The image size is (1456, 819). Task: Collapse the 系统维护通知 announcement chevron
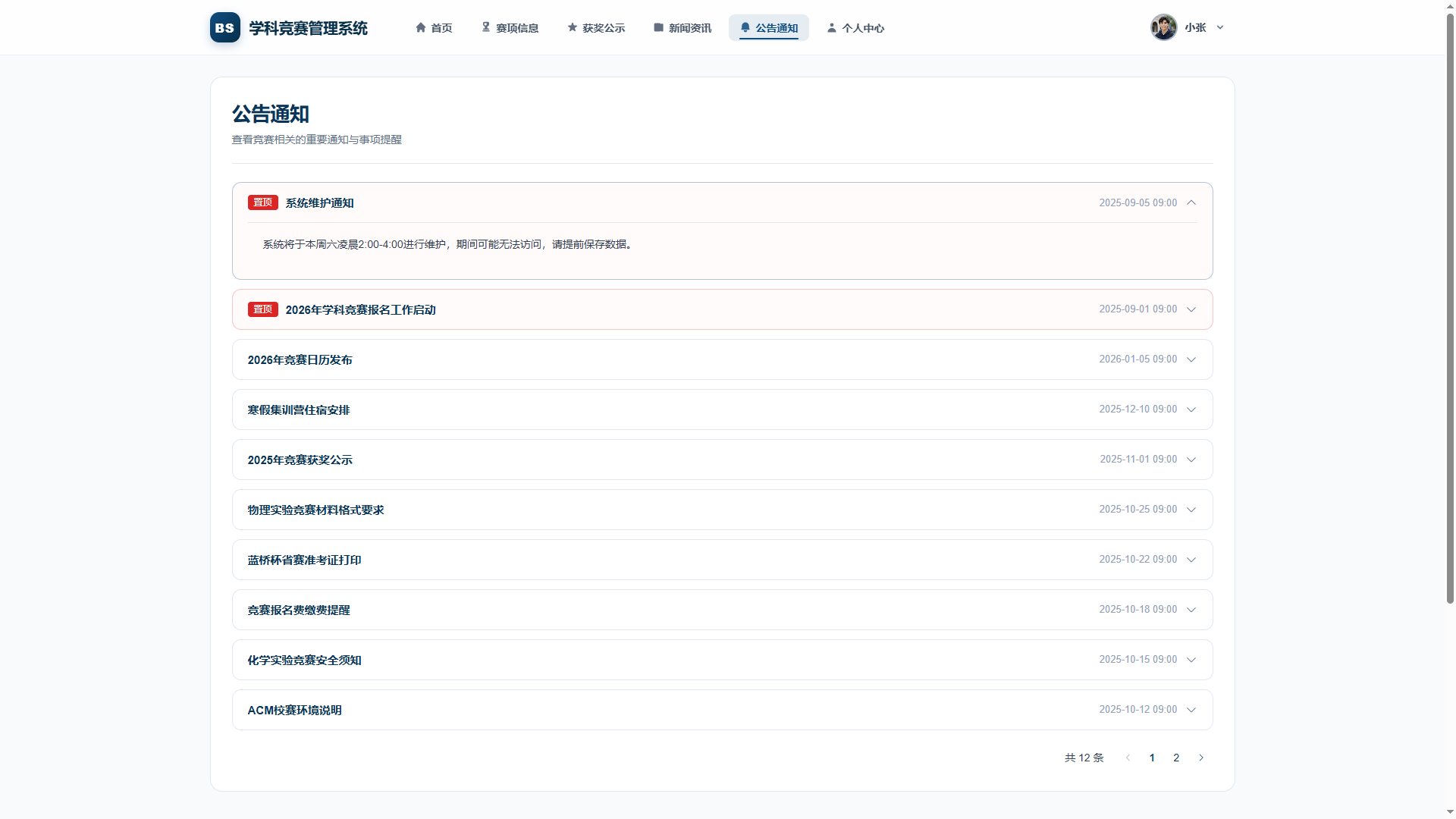[x=1191, y=202]
